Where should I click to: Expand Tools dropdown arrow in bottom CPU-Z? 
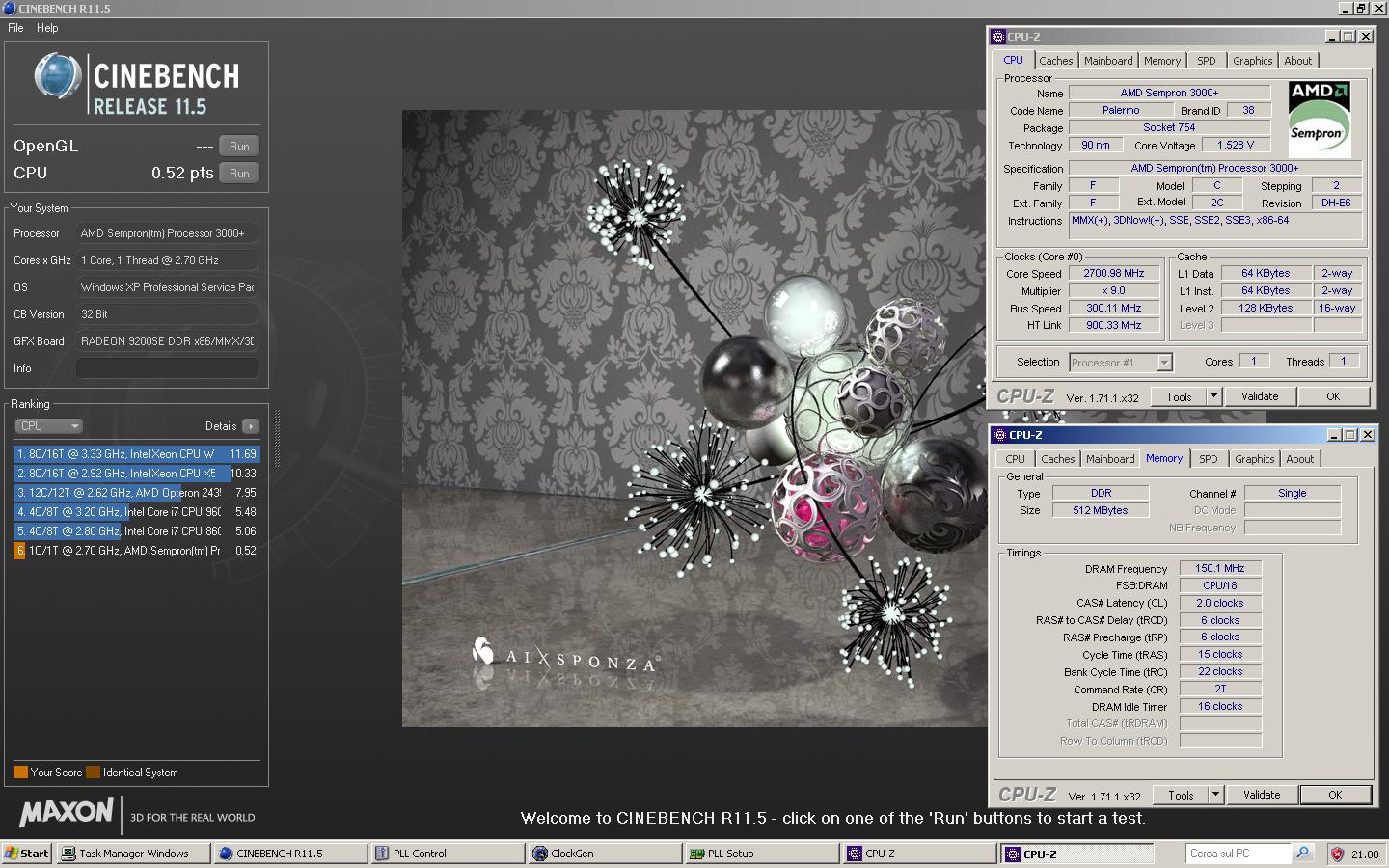(x=1216, y=796)
